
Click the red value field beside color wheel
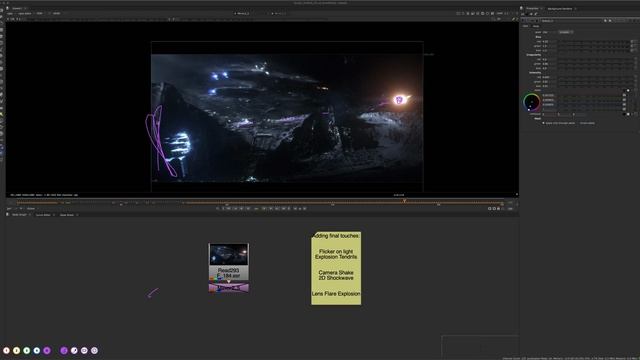(x=549, y=95)
